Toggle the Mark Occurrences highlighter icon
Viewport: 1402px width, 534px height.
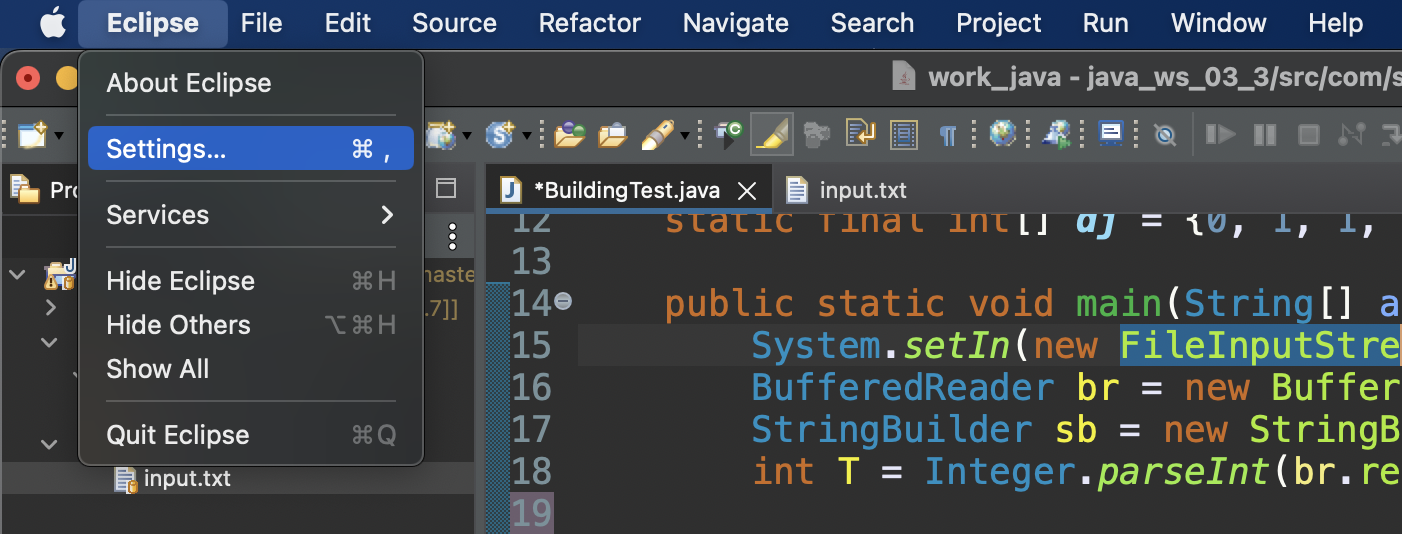(771, 134)
